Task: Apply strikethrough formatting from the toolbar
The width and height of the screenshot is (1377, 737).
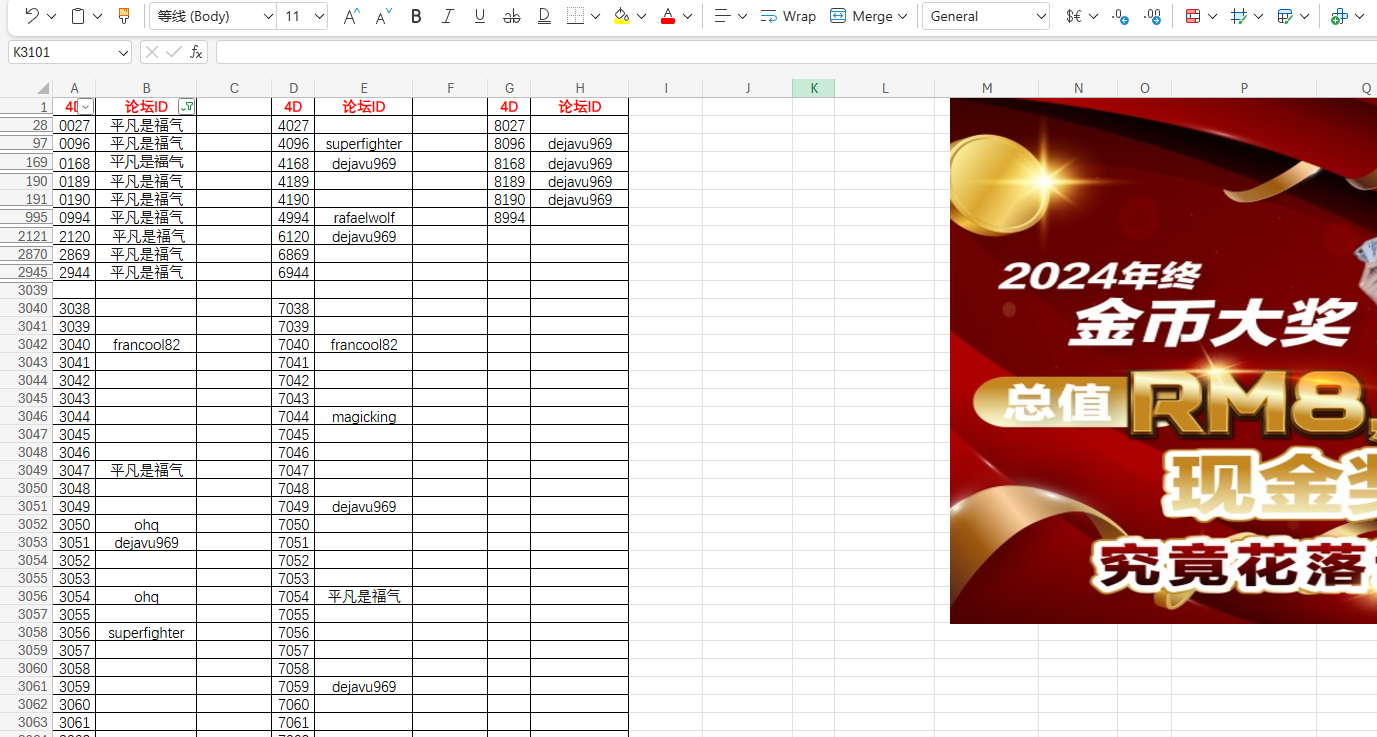Action: tap(512, 16)
